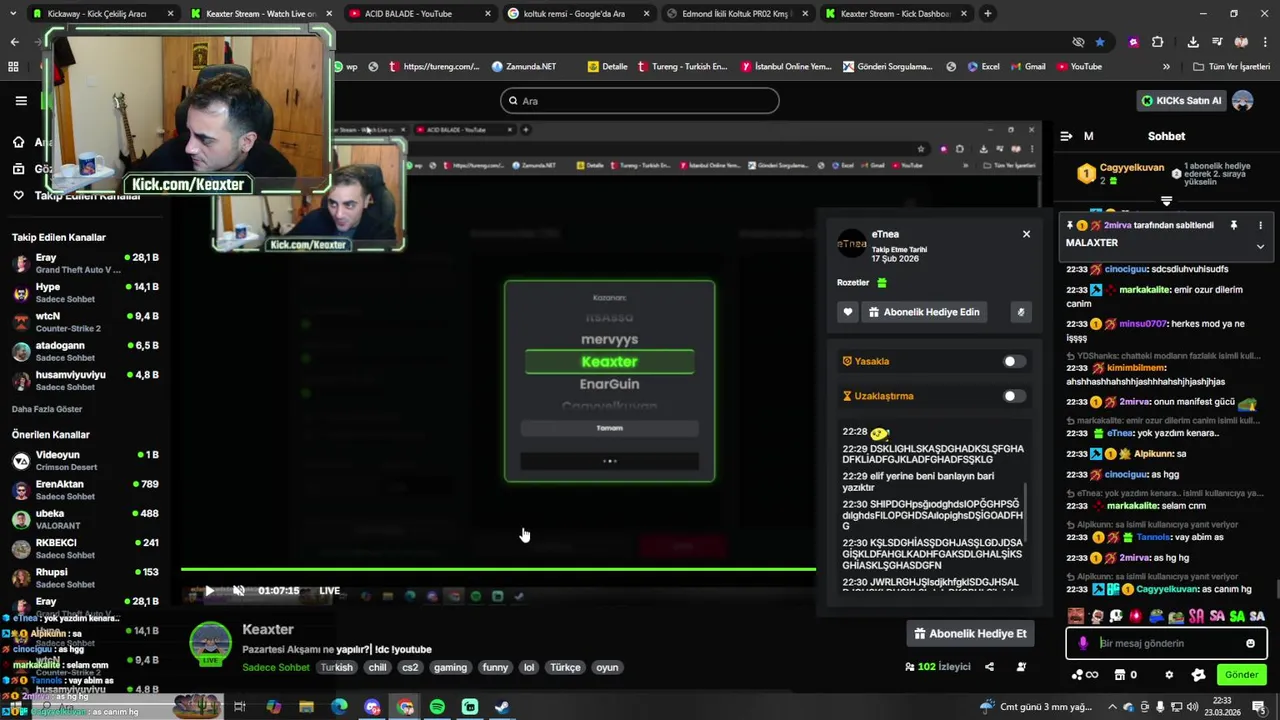The width and height of the screenshot is (1280, 720).
Task: Play the stream video
Action: [208, 590]
